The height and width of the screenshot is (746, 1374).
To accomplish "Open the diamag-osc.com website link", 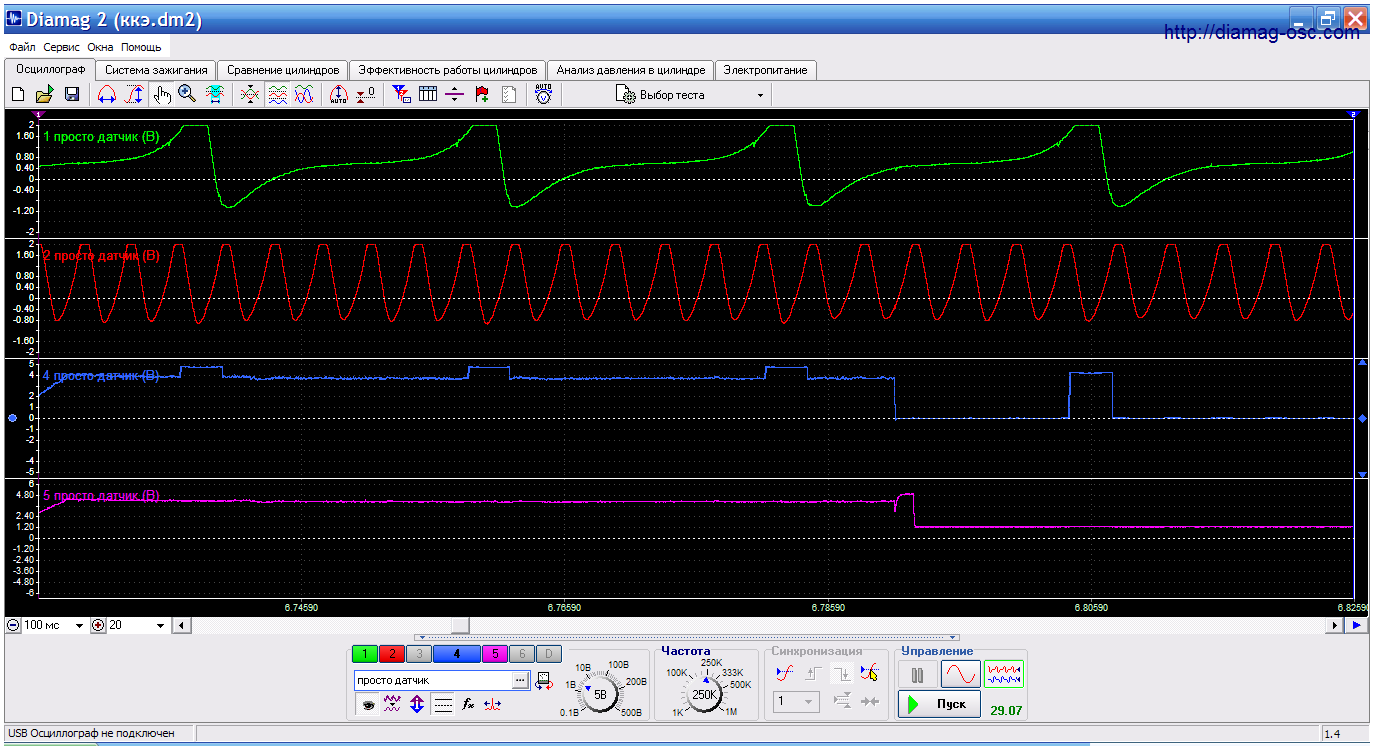I will [x=1262, y=33].
